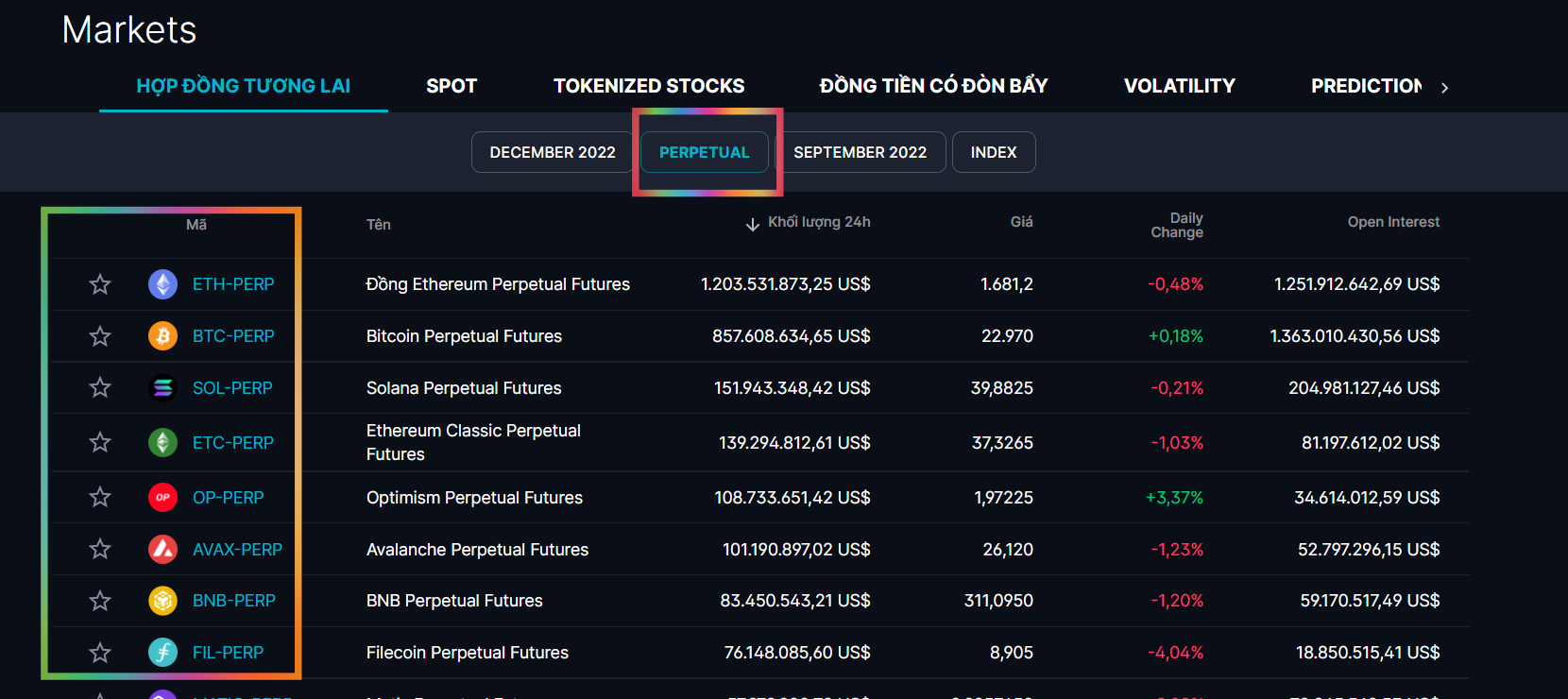Screen dimensions: 1568x699
Task: Switch to the SPOT tab
Action: tap(452, 86)
